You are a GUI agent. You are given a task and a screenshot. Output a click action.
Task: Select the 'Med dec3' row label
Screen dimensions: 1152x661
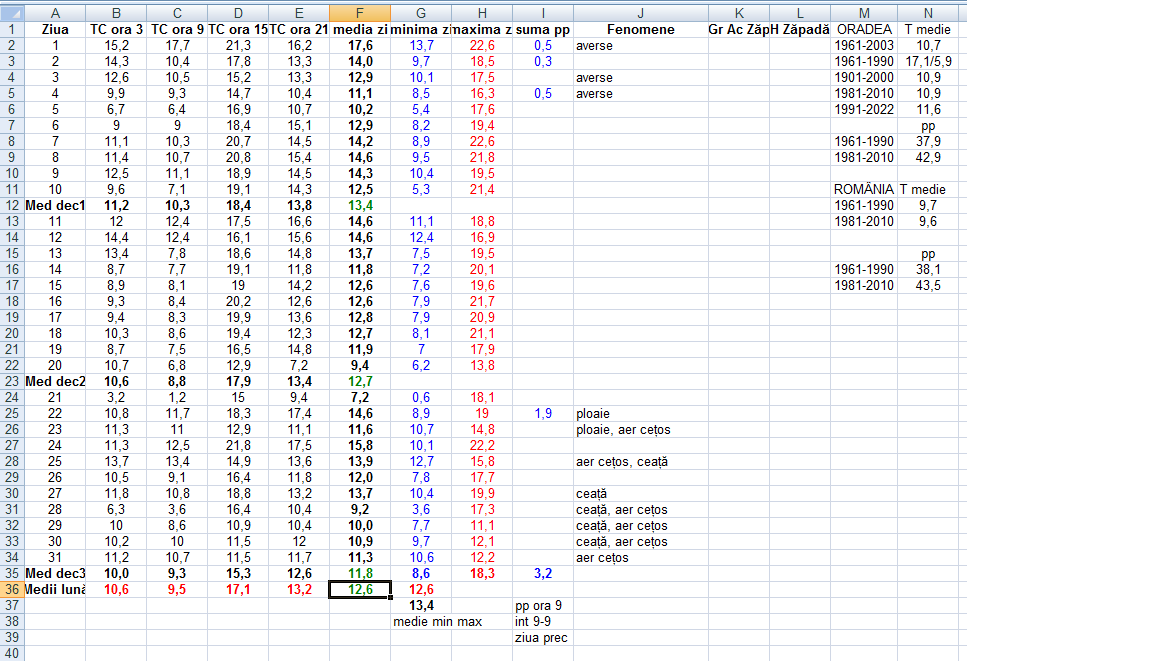point(55,574)
